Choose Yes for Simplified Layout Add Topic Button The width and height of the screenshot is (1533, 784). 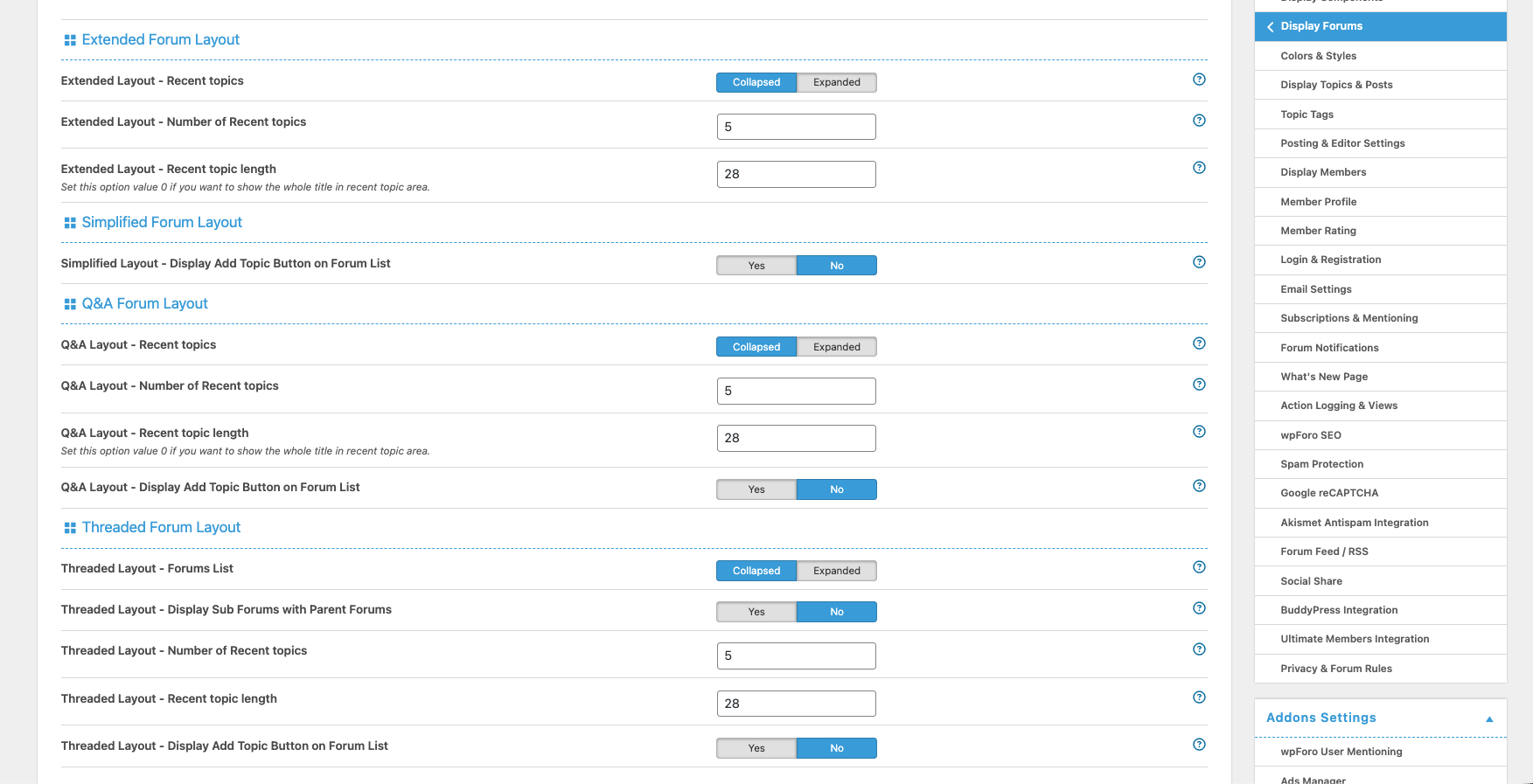point(756,266)
